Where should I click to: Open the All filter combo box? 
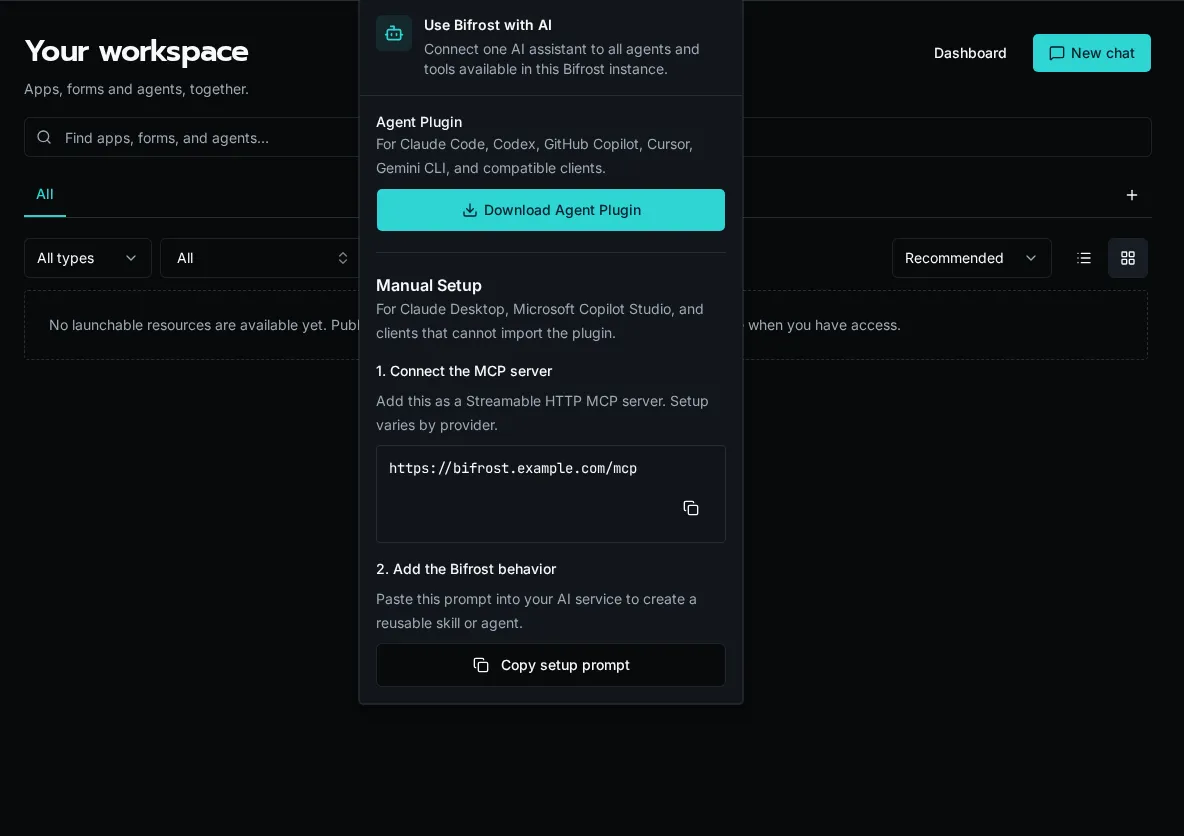click(259, 258)
